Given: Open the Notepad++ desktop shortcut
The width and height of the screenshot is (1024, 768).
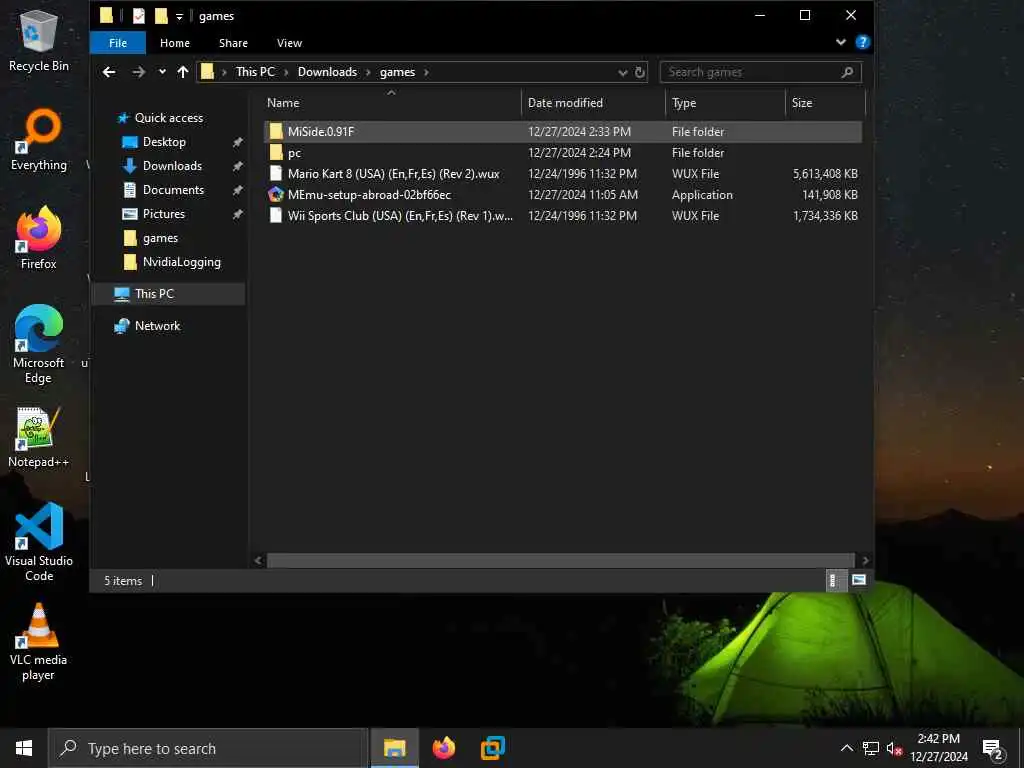Looking at the screenshot, I should [x=39, y=438].
